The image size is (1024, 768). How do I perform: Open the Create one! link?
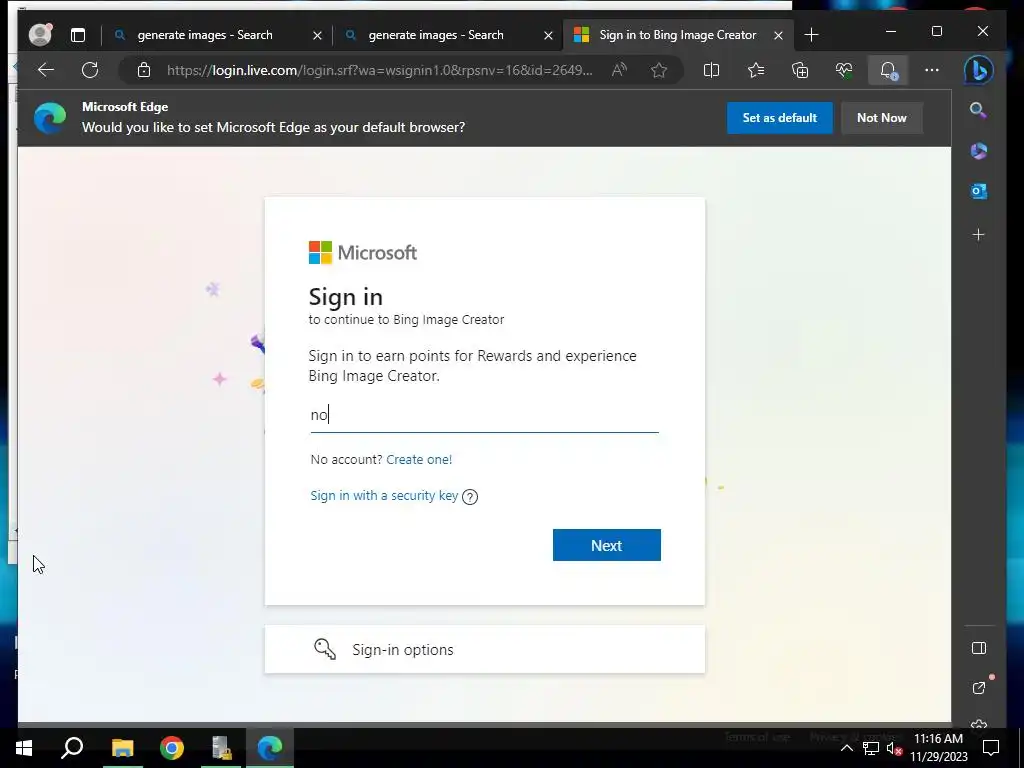(x=419, y=459)
